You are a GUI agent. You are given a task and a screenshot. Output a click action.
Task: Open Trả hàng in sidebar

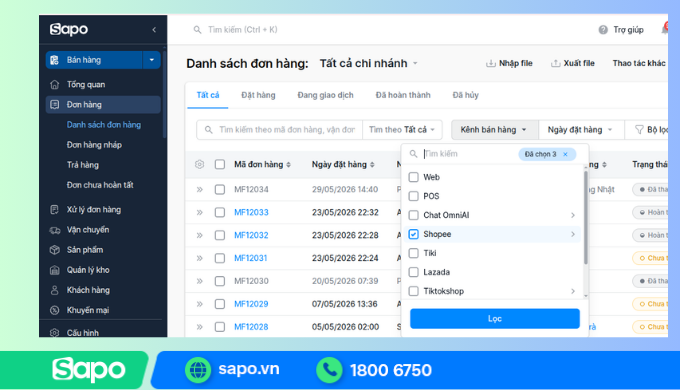coord(83,165)
